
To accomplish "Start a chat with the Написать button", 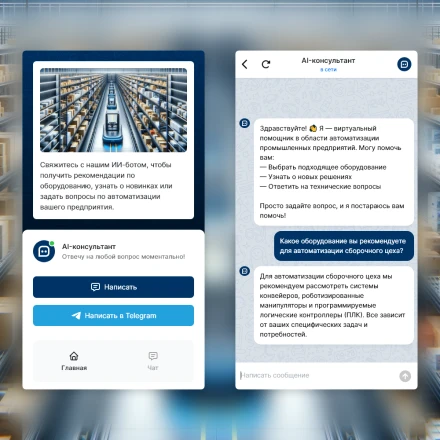I will point(113,287).
